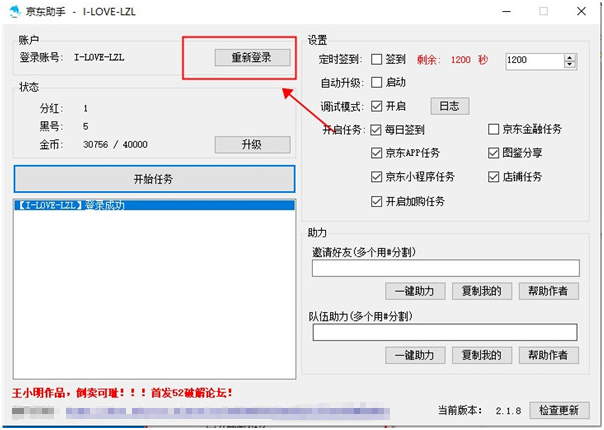This screenshot has height=430, width=604.
Task: Close the 京东助手 window
Action: coord(581,11)
